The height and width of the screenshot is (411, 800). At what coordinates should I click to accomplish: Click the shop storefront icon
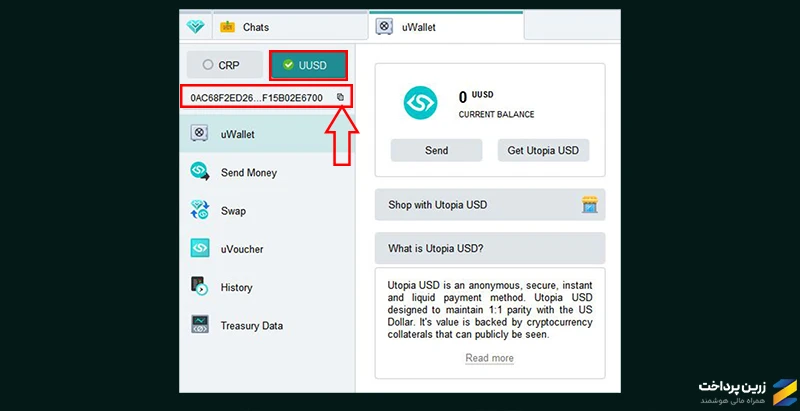click(589, 204)
